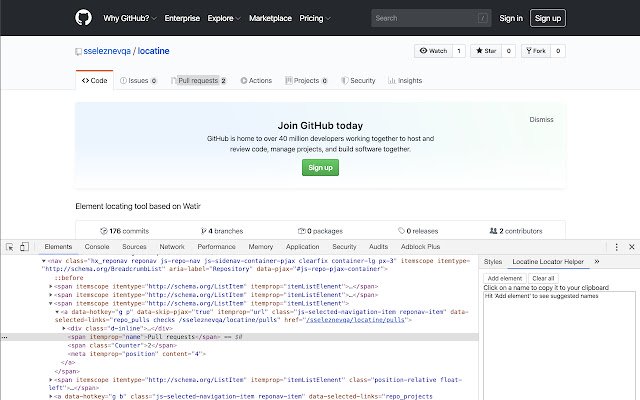Open the Audits tab
Screen dimensions: 640x400
[x=378, y=247]
